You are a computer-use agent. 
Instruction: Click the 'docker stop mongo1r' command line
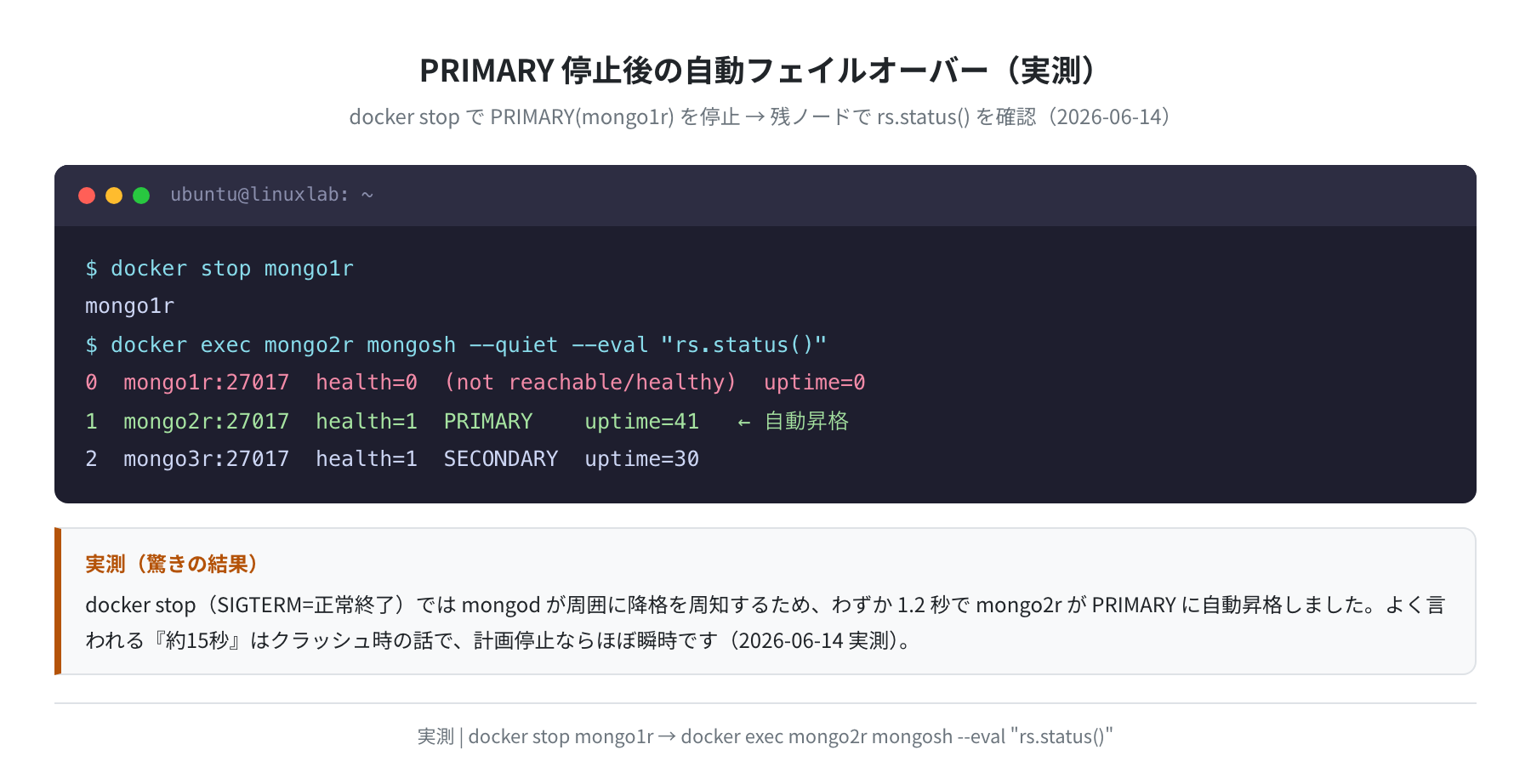point(219,269)
